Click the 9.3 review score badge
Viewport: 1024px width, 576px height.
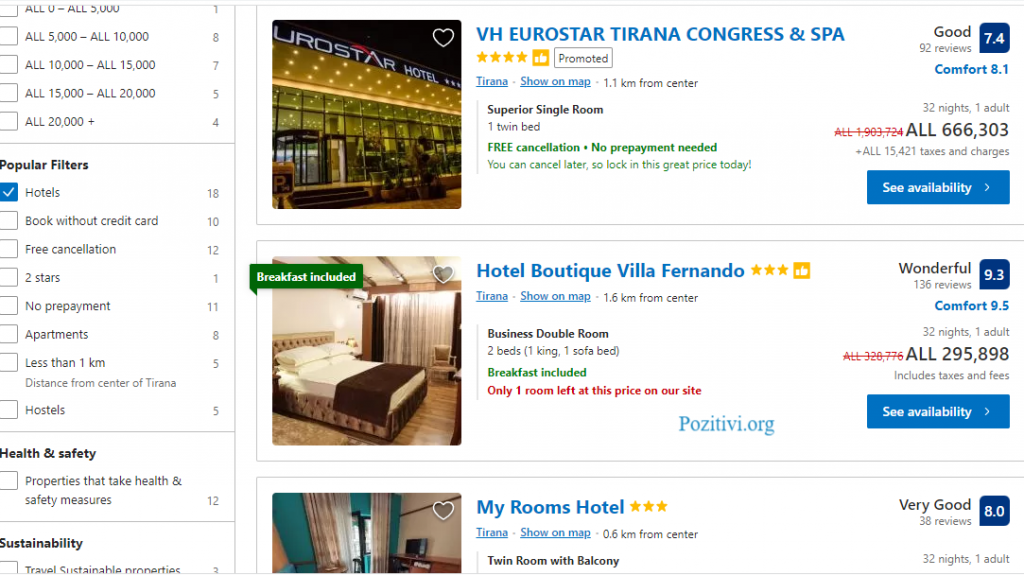(994, 275)
